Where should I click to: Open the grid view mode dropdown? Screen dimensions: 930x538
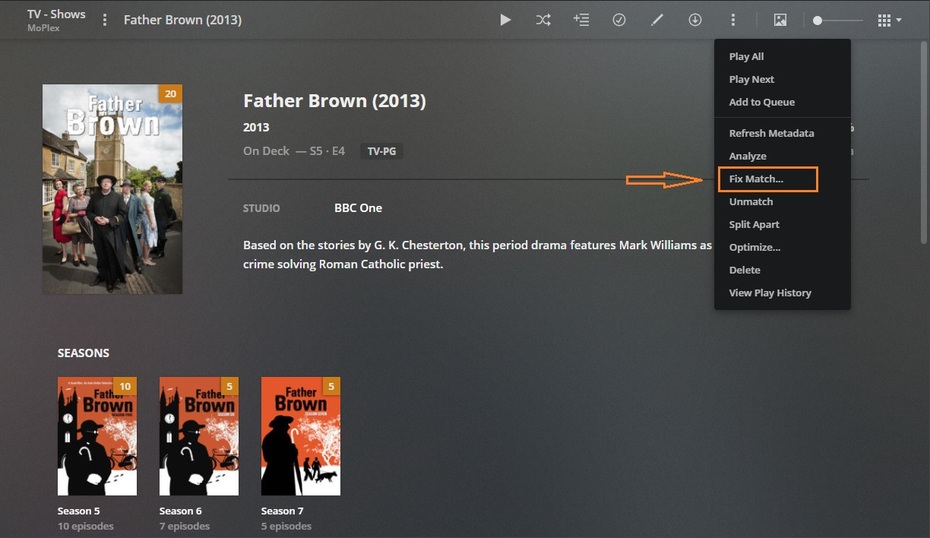[x=889, y=20]
